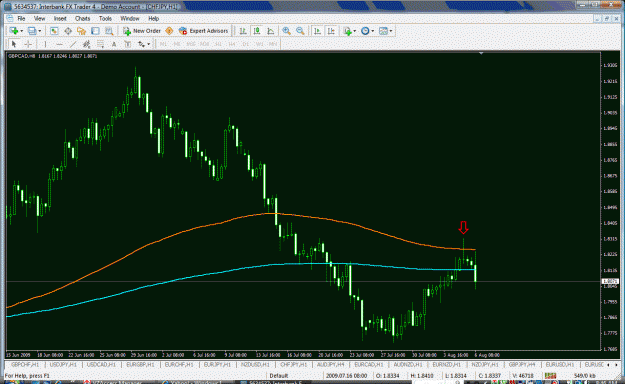This screenshot has height=384, width=625.
Task: Switch to M1 timeframe
Action: 163,44
